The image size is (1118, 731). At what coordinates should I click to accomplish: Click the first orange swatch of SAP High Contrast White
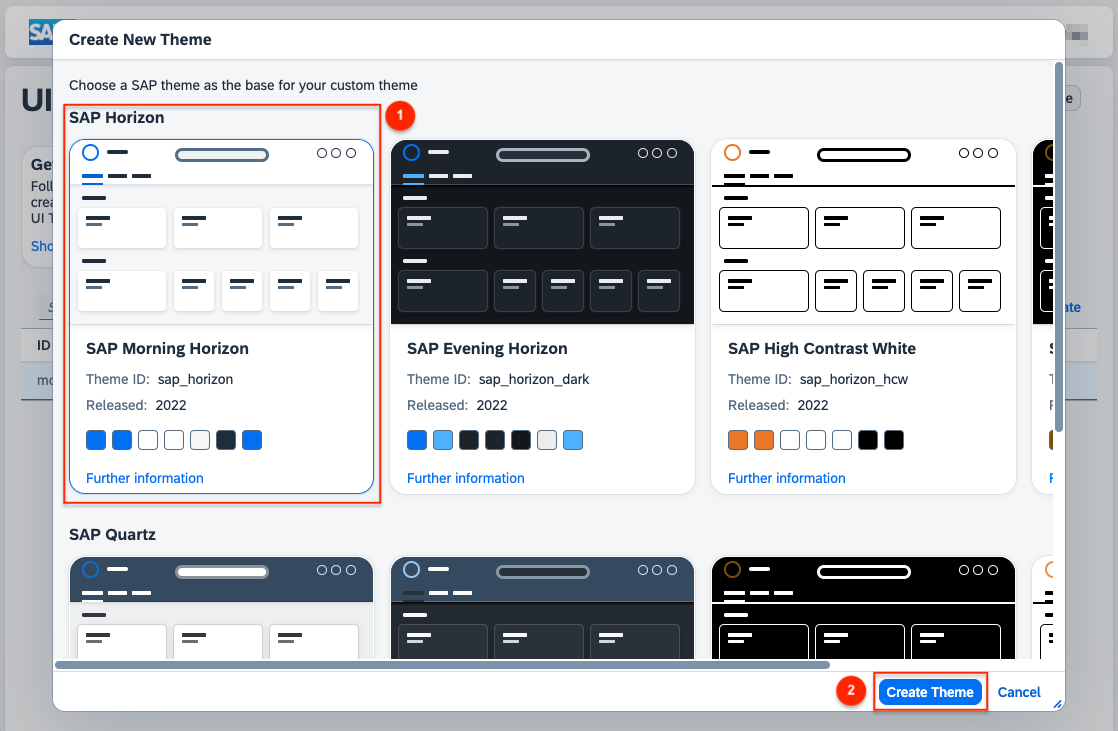tap(738, 440)
